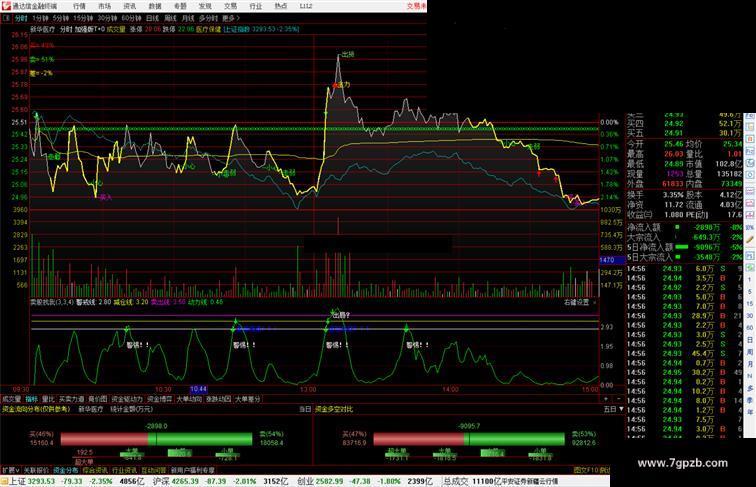Open the 资讯 menu
This screenshot has width=756, height=487.
click(x=129, y=6)
